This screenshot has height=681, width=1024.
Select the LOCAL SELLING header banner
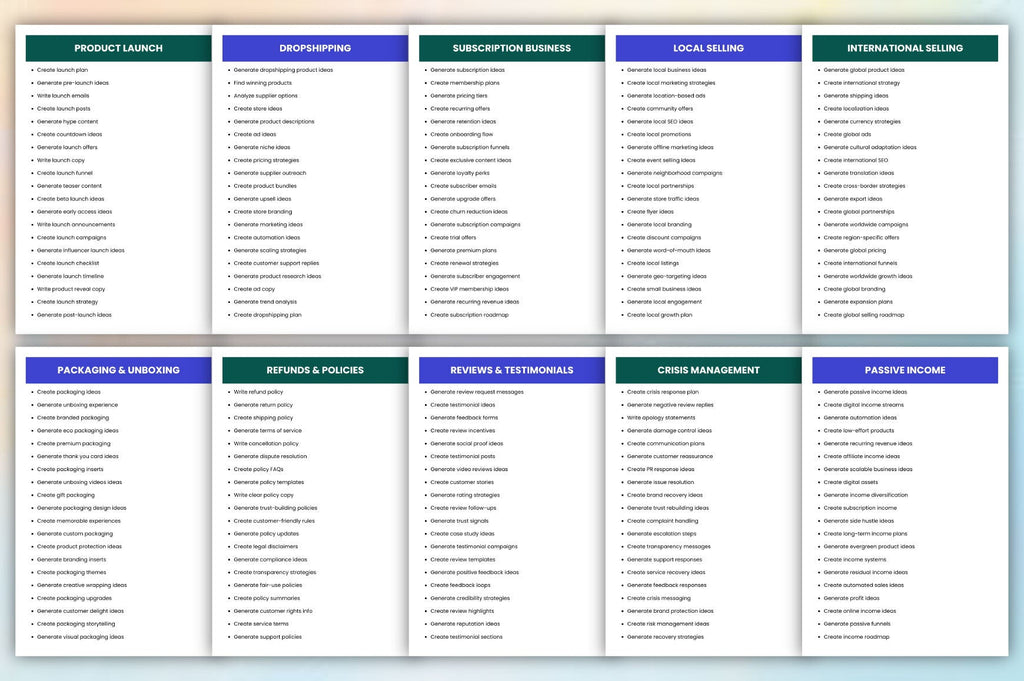(708, 48)
